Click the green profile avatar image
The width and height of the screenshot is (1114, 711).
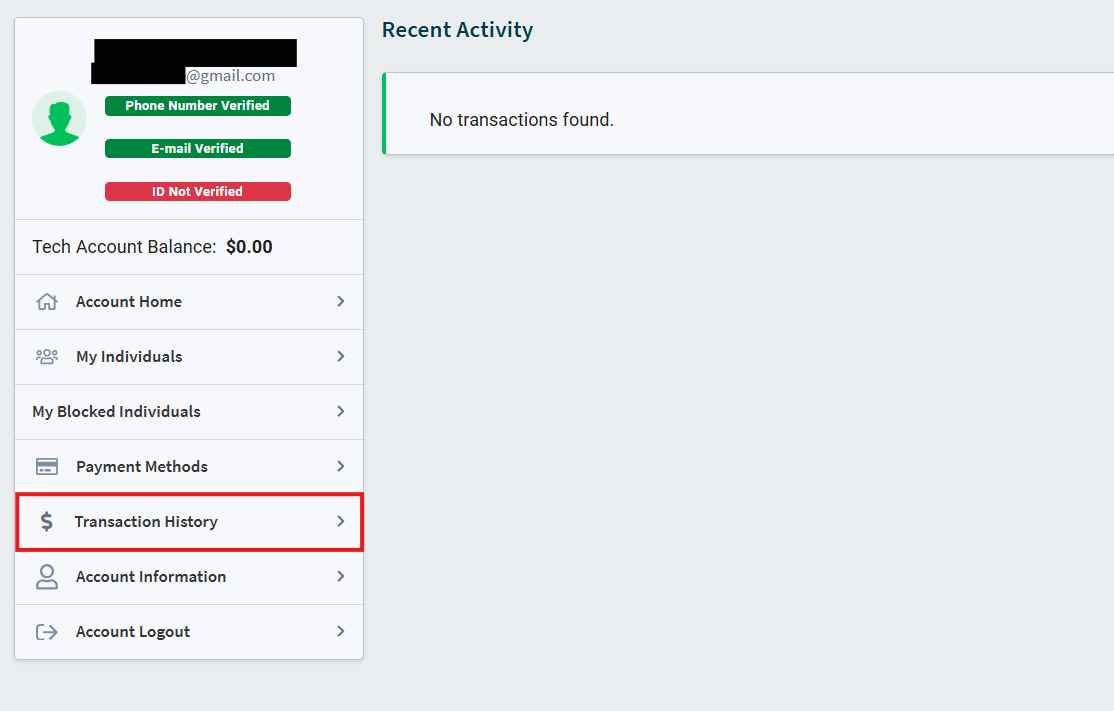pos(59,118)
